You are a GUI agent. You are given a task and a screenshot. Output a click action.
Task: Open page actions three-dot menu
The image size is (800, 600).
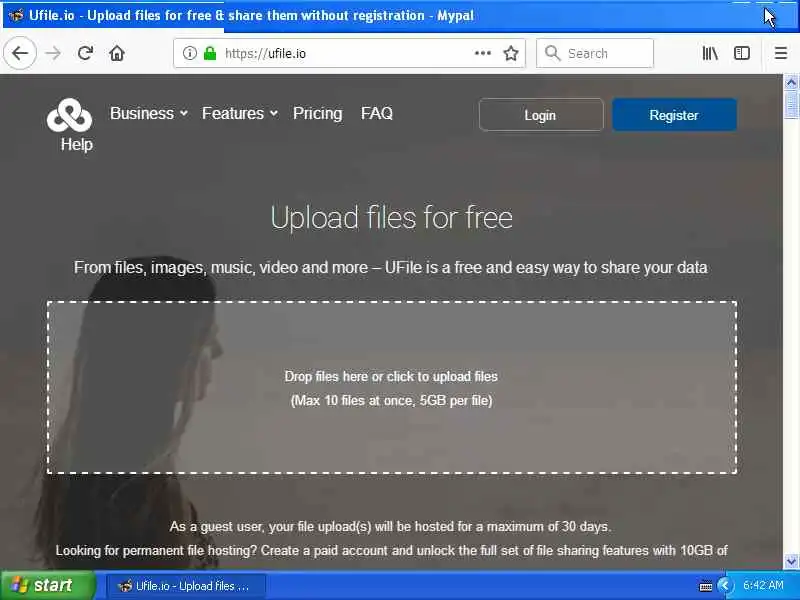(483, 53)
